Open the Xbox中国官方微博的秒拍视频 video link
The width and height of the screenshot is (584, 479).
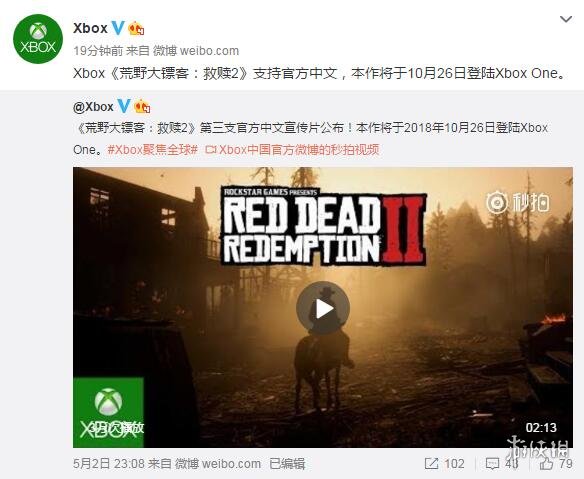pos(292,150)
